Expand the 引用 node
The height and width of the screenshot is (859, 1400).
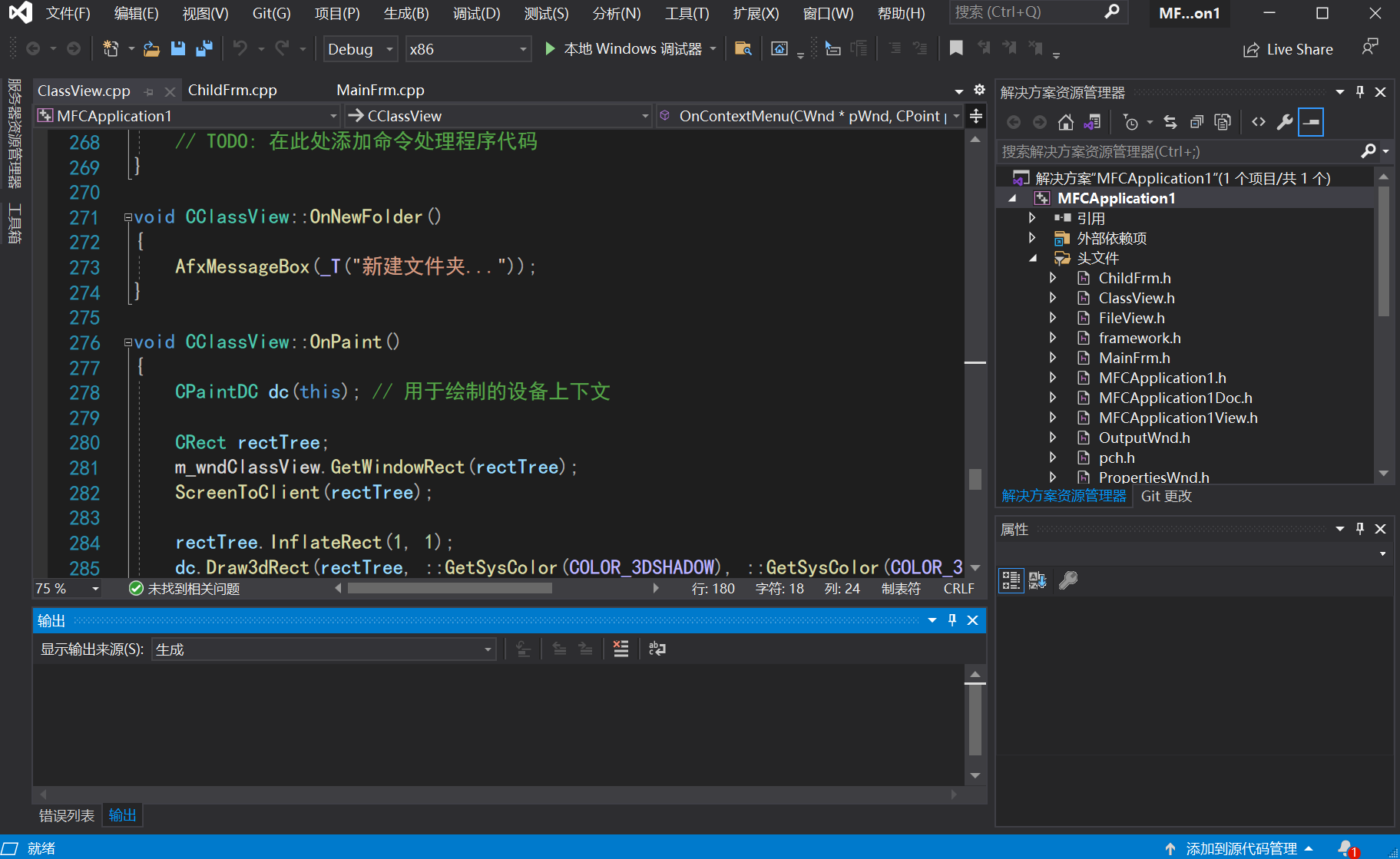point(1033,218)
